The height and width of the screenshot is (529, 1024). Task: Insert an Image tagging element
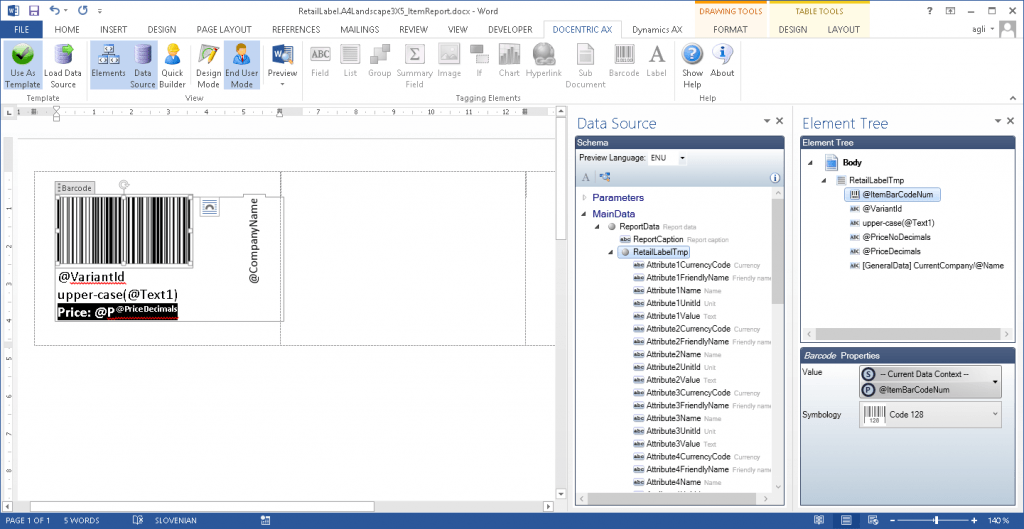(448, 61)
